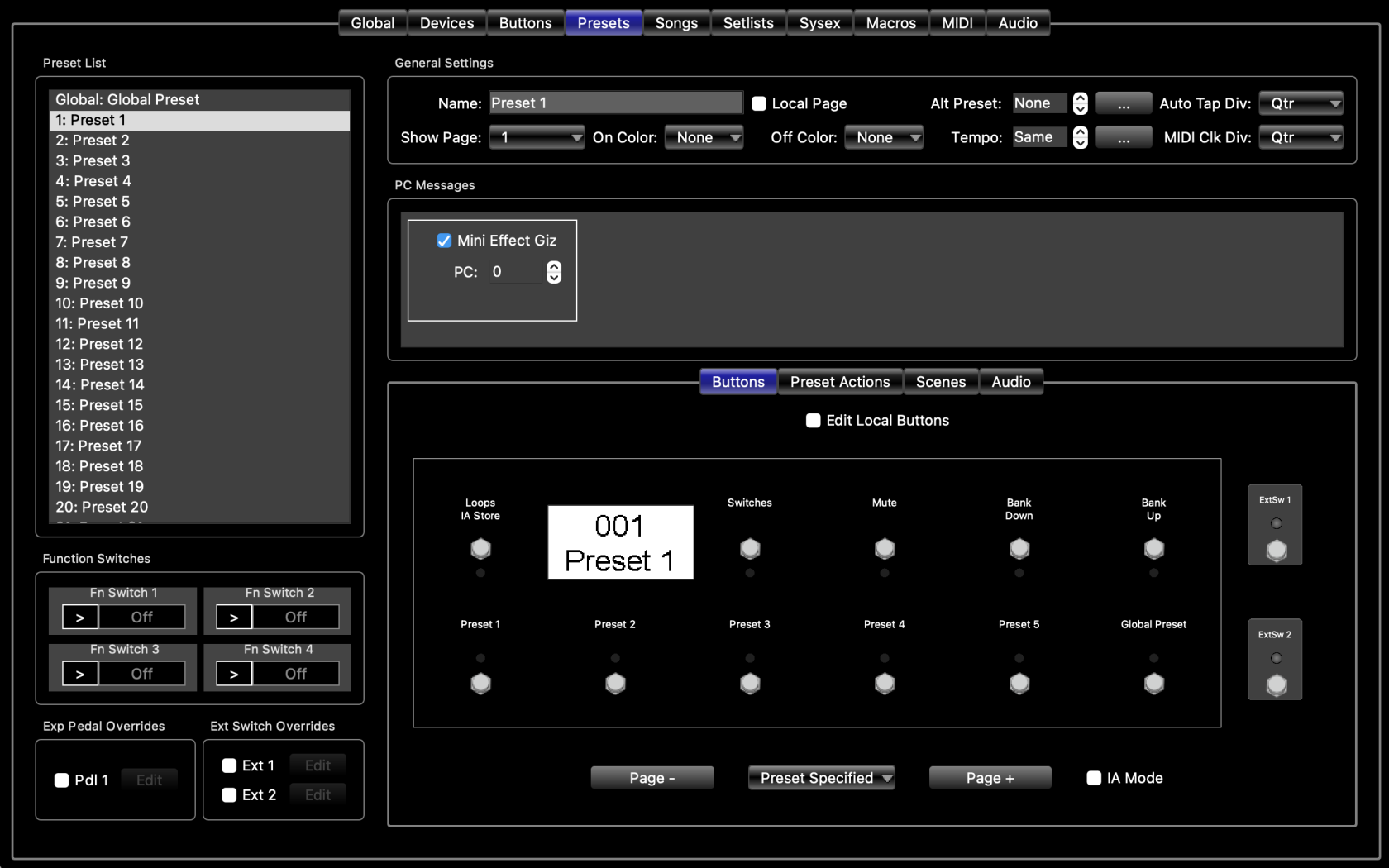Image resolution: width=1389 pixels, height=868 pixels.
Task: Open the lower Audio sub-tab
Action: pos(1011,382)
